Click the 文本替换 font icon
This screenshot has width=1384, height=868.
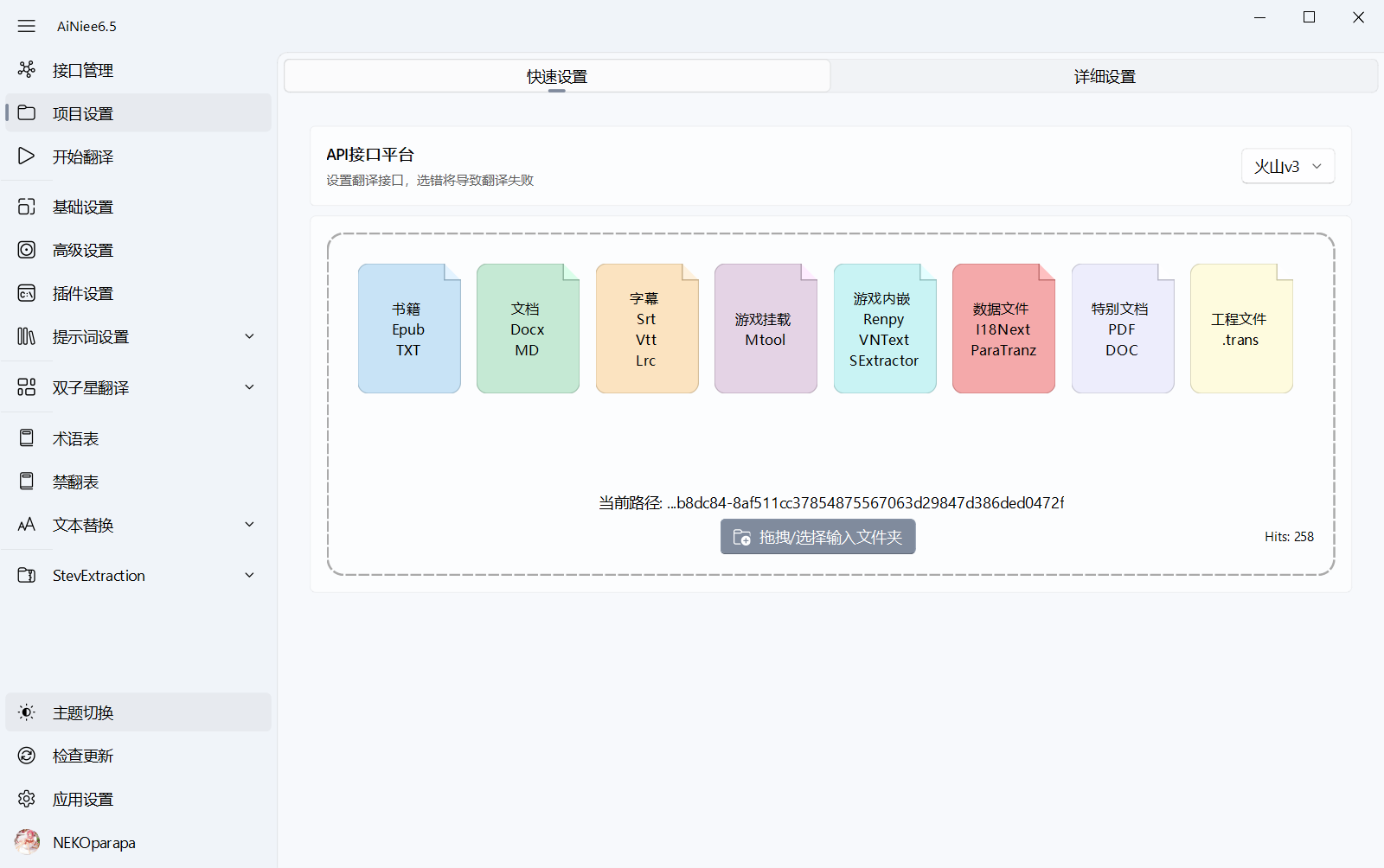click(27, 525)
